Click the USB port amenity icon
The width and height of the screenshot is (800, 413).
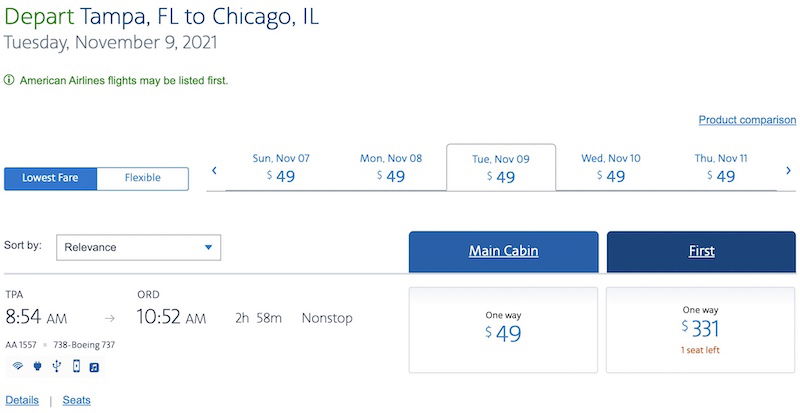point(57,366)
